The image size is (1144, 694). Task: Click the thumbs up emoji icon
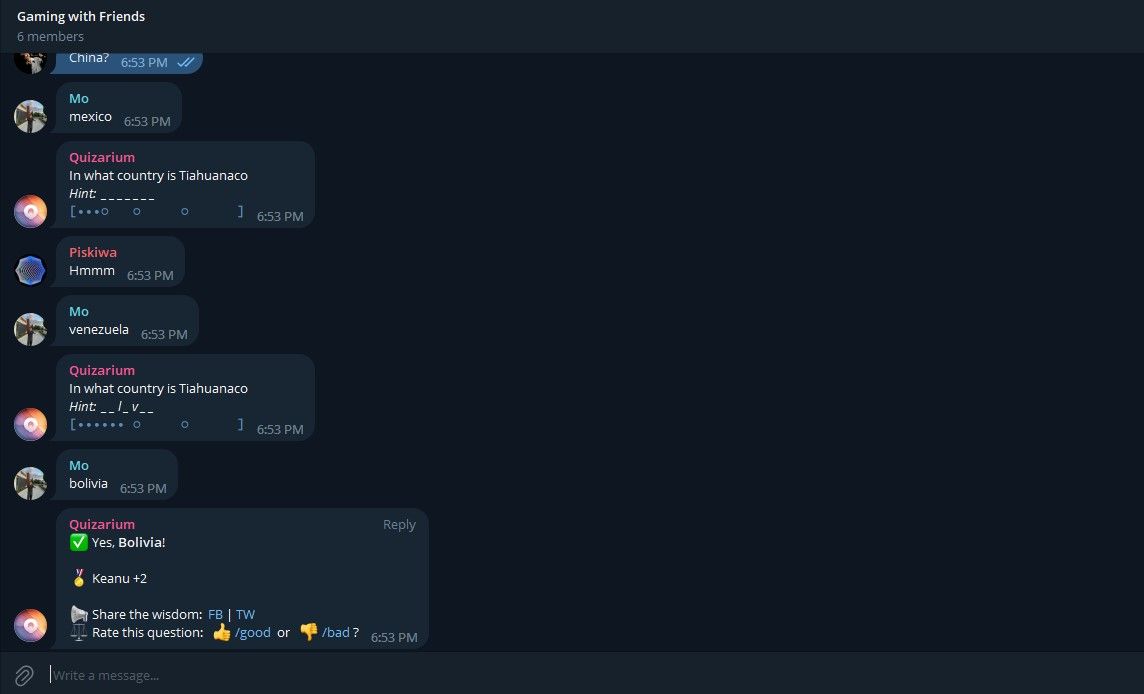click(x=222, y=632)
